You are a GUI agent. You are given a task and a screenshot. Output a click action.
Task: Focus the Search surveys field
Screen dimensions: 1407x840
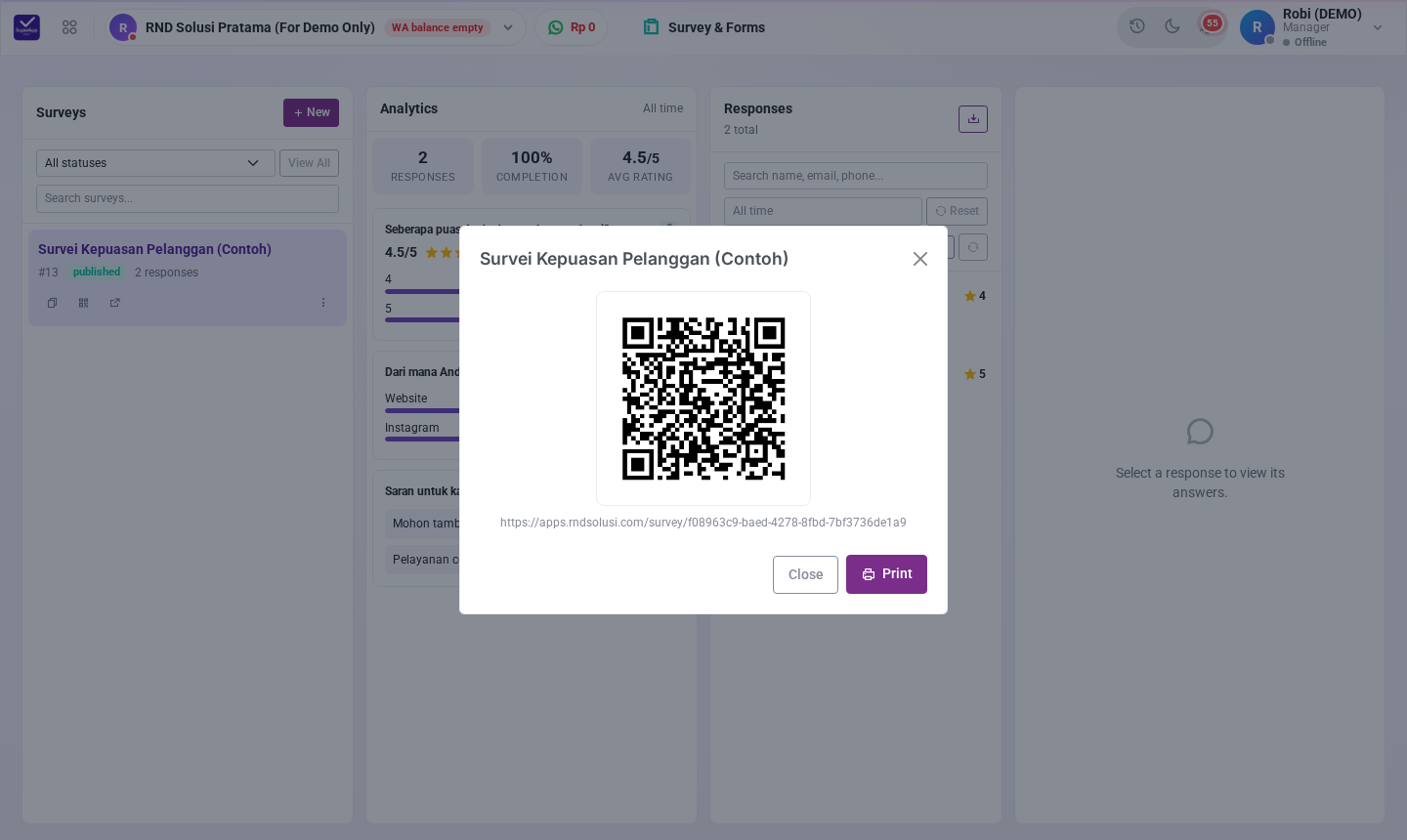(188, 198)
